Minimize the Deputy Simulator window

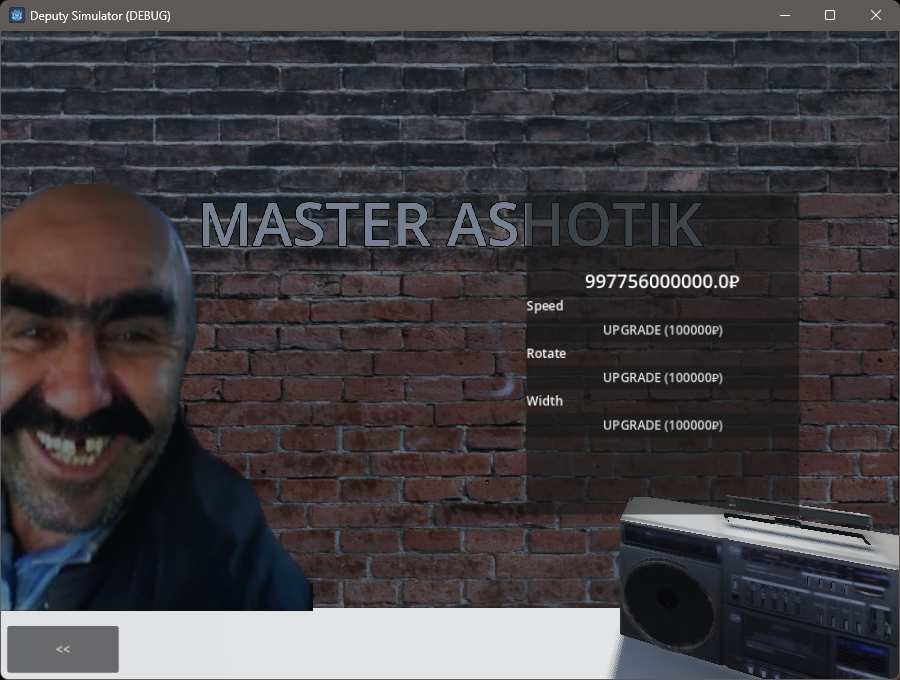785,15
